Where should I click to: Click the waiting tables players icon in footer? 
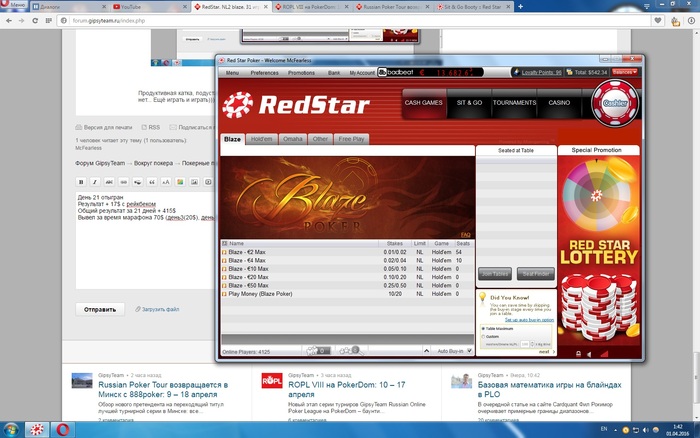point(318,351)
